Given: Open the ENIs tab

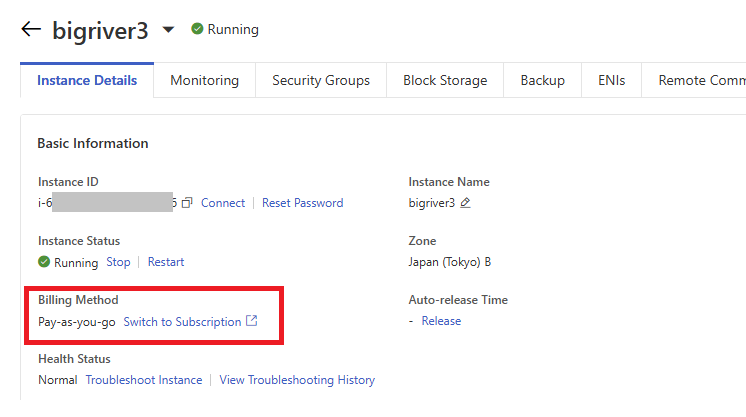Looking at the screenshot, I should click(x=611, y=81).
